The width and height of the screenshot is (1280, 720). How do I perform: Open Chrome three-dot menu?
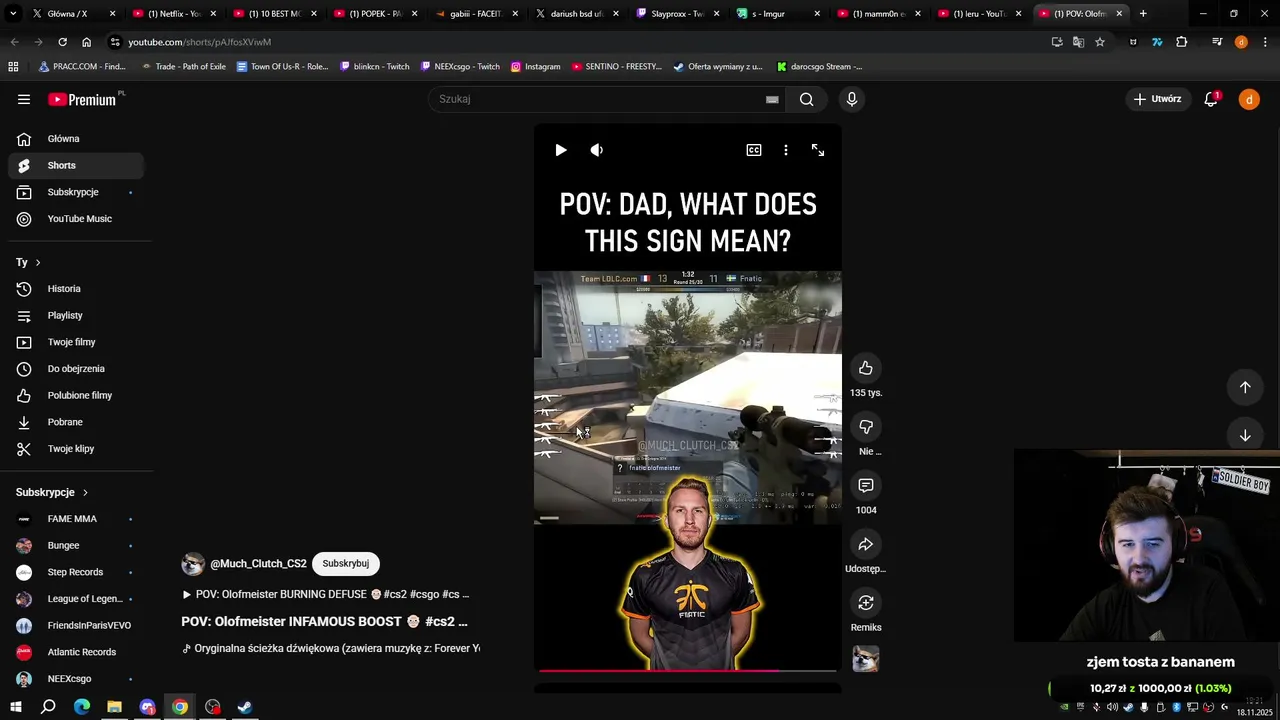(x=1266, y=42)
